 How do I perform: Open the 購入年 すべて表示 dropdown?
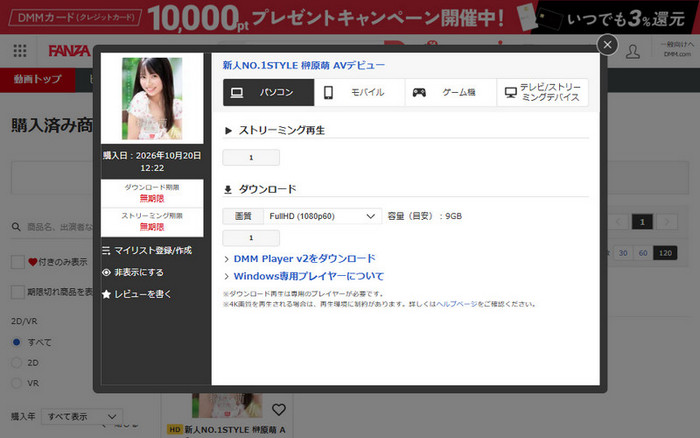[82, 417]
